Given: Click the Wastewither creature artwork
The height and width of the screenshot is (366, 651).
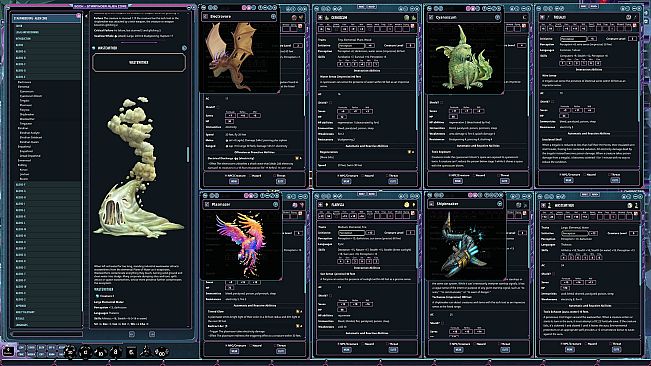Looking at the screenshot, I should click(139, 168).
